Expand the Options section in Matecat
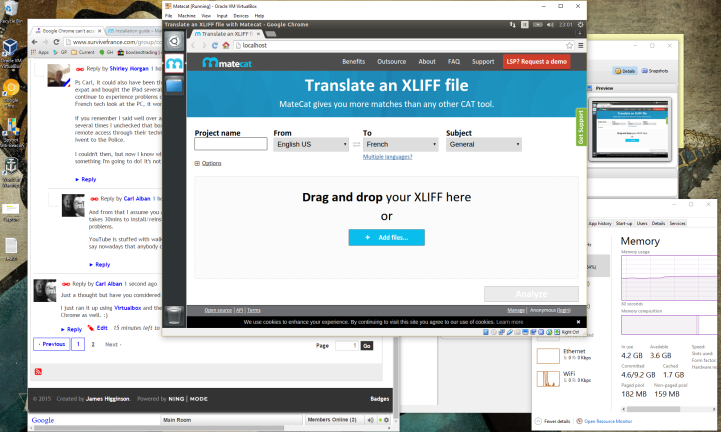The width and height of the screenshot is (721, 432). tap(208, 163)
